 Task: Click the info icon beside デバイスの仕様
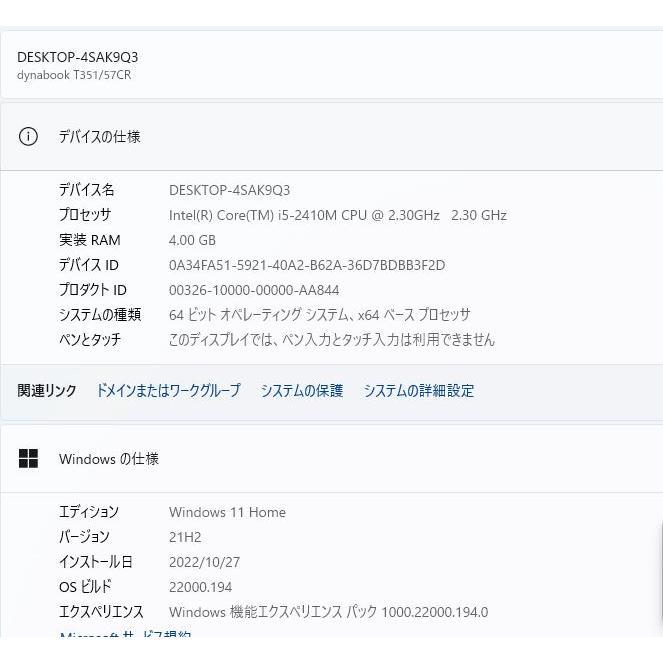click(28, 137)
